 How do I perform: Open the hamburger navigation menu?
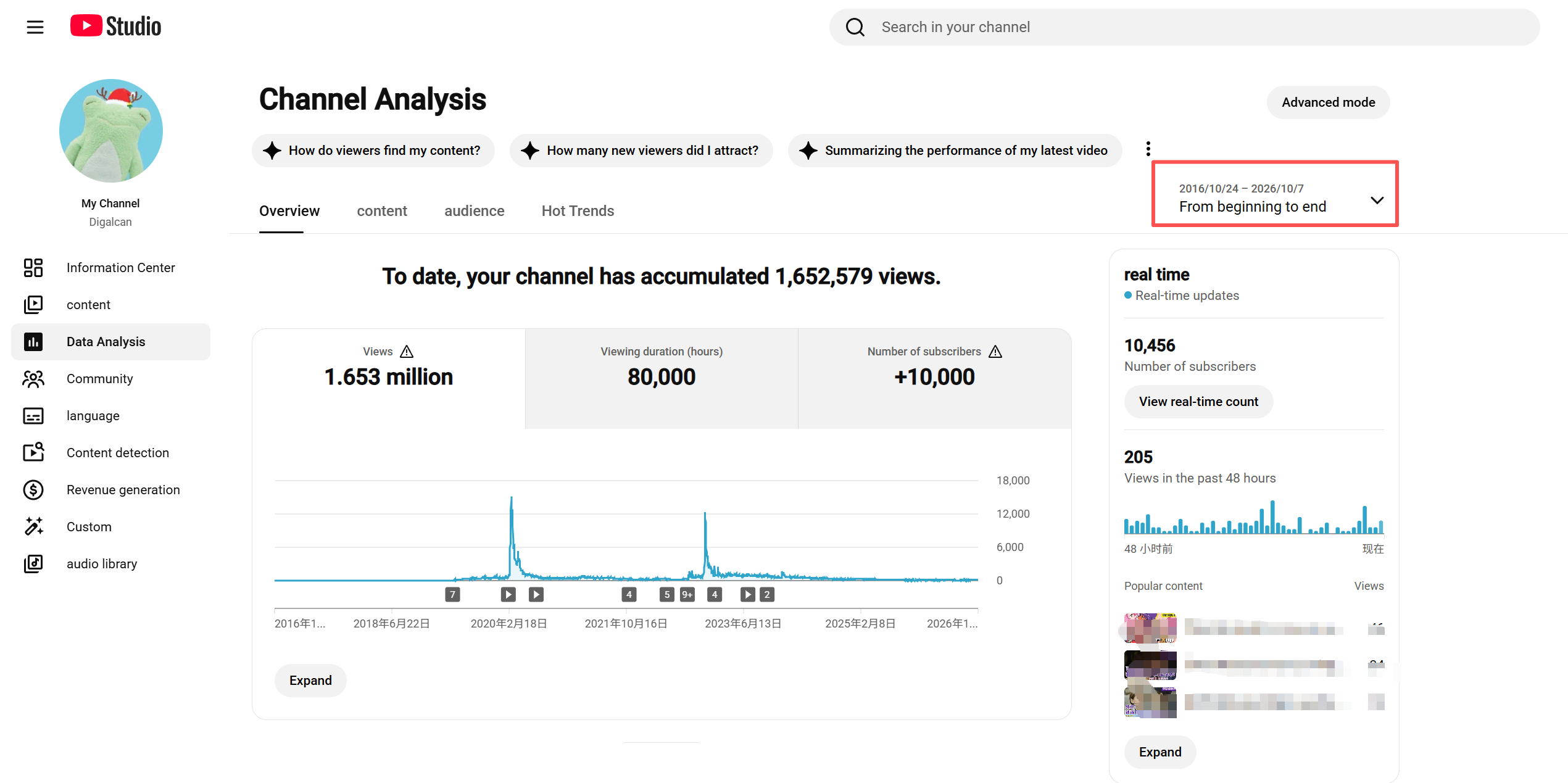tap(35, 27)
